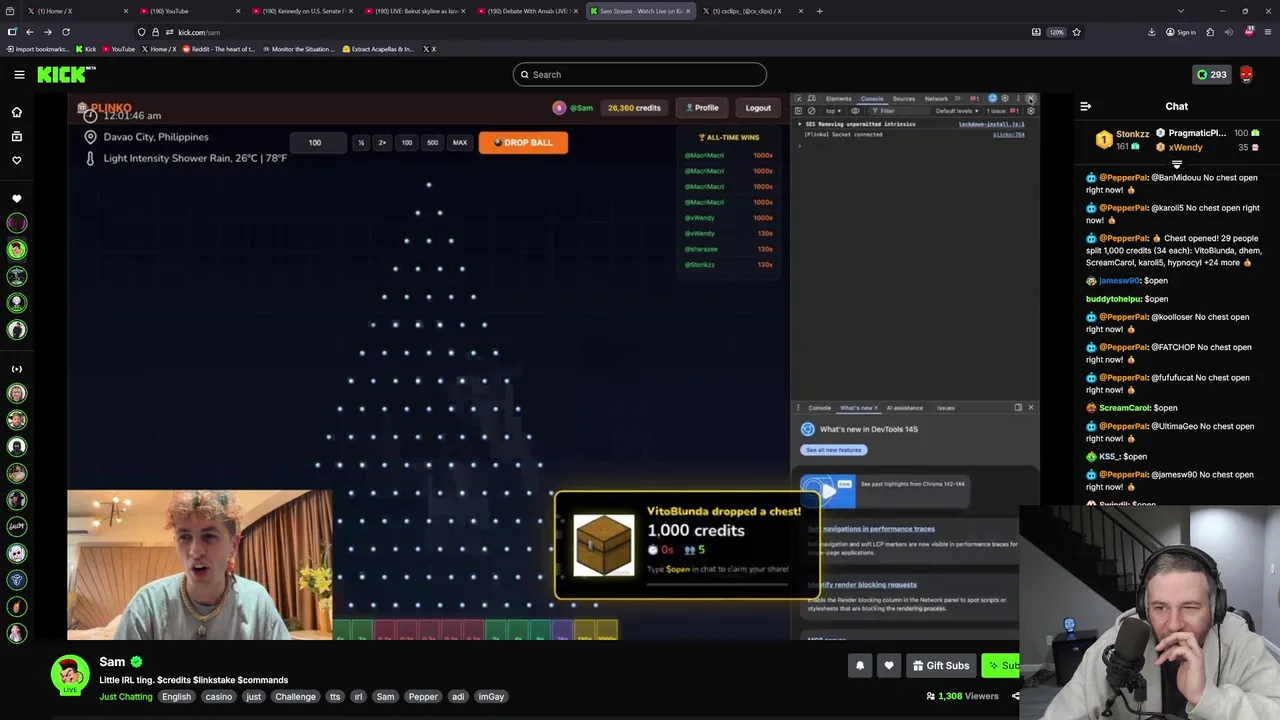Switch to Kennedy on U.S. Senate tab
This screenshot has width=1280, height=720.
pyautogui.click(x=300, y=11)
